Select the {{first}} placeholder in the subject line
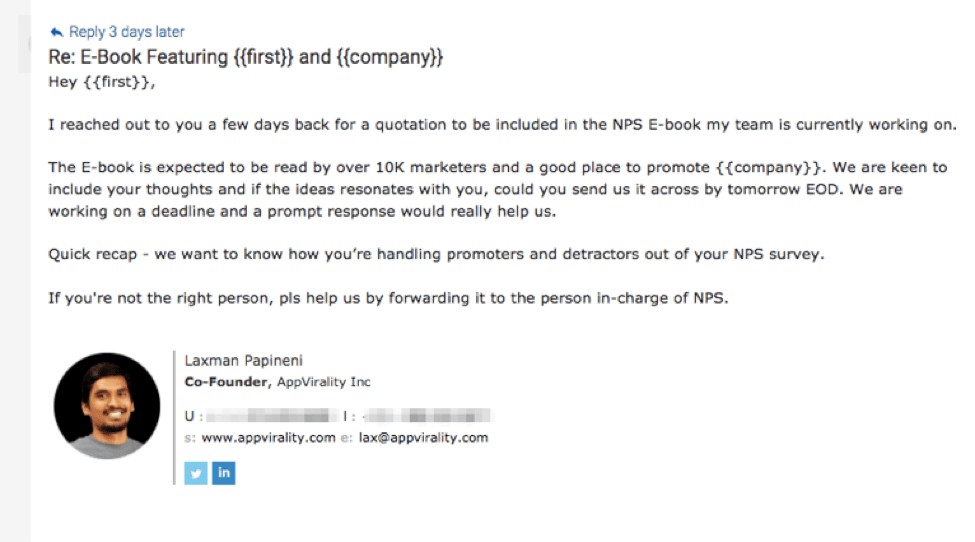Screen dimensions: 975x542 (263, 57)
